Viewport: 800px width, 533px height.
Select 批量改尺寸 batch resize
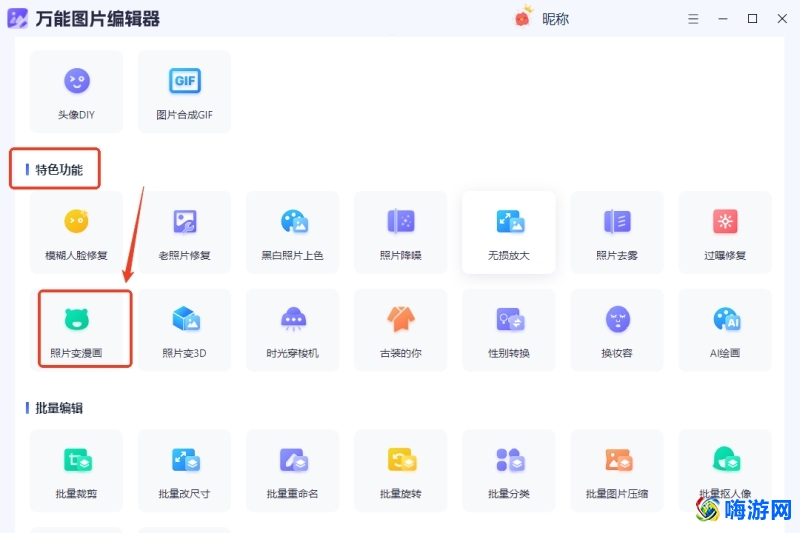click(x=184, y=471)
